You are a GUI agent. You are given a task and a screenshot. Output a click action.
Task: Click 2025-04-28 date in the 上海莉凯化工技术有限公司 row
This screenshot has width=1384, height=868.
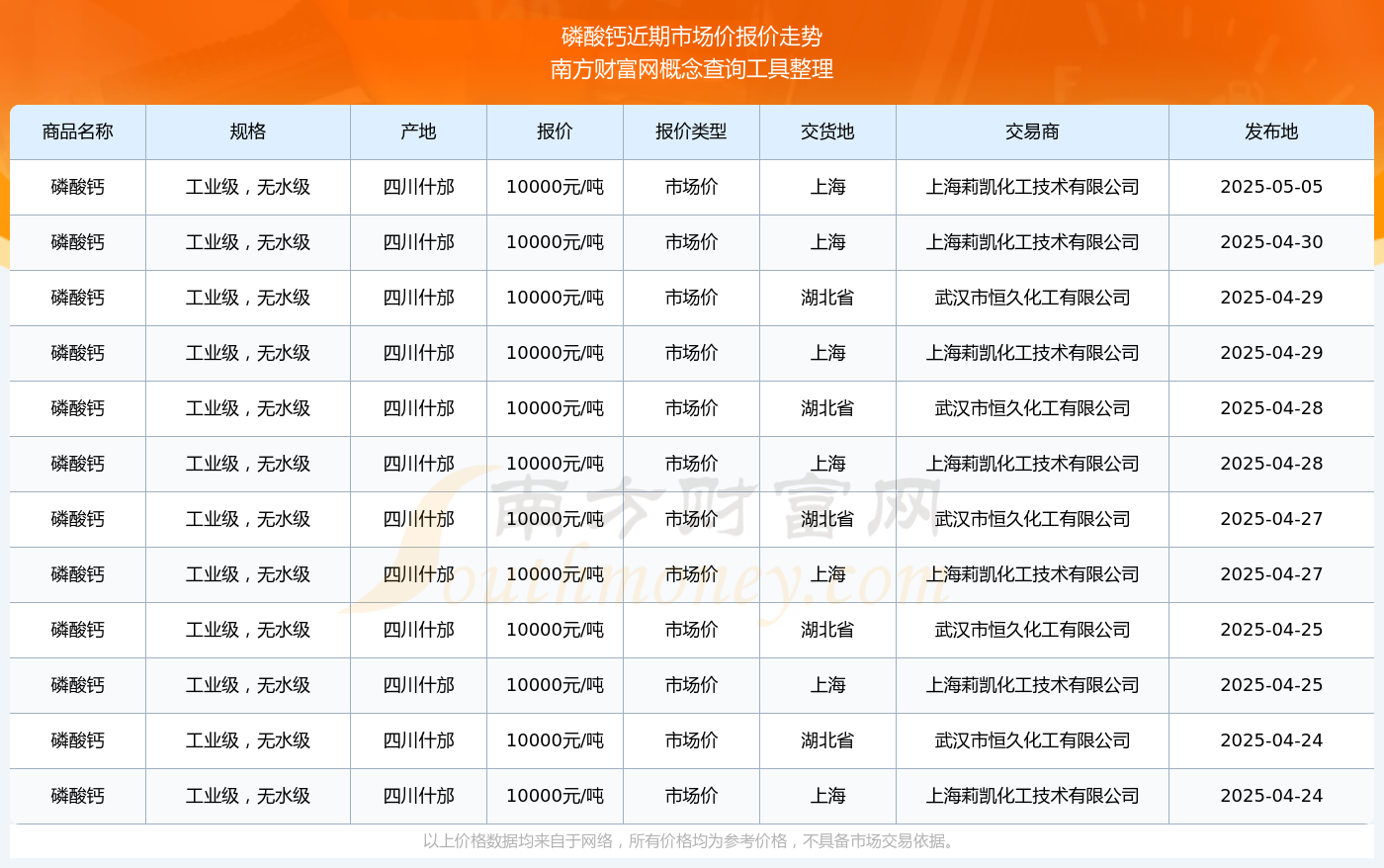(1271, 464)
